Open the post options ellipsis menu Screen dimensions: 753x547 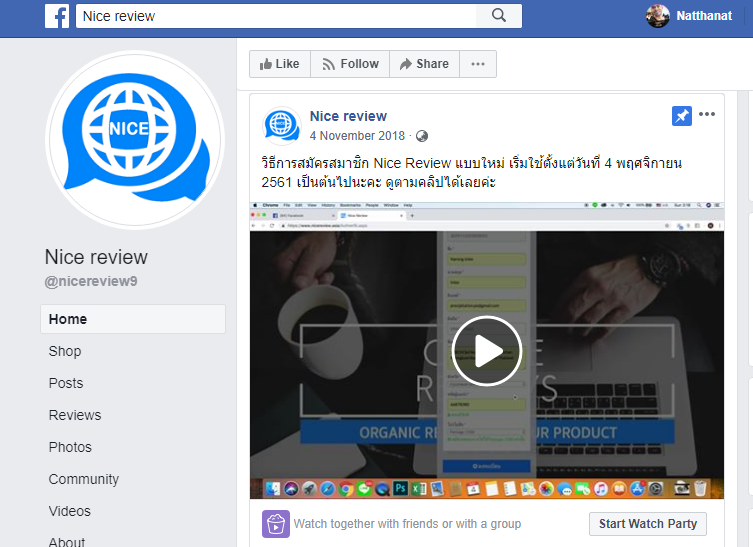pyautogui.click(x=707, y=114)
